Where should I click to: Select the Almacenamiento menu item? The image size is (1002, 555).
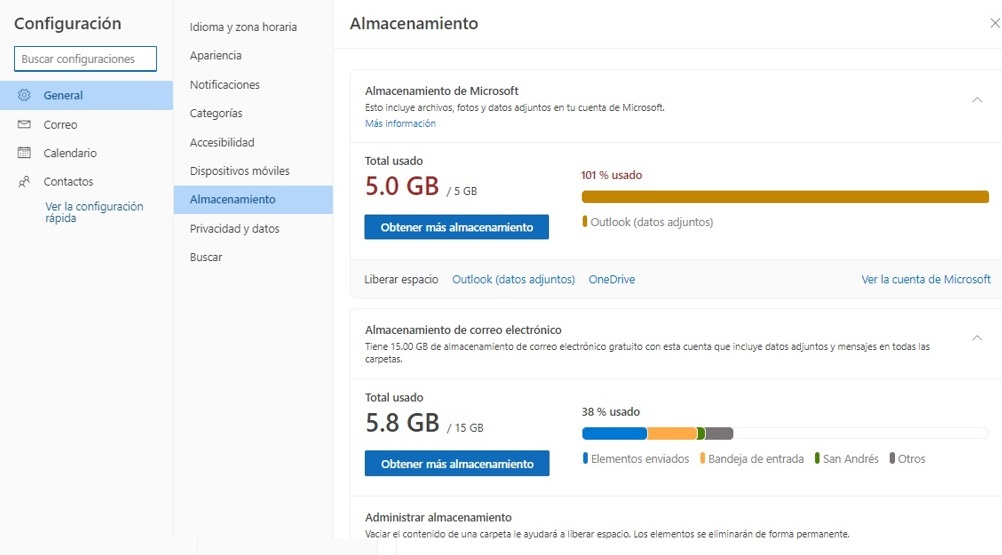click(253, 199)
